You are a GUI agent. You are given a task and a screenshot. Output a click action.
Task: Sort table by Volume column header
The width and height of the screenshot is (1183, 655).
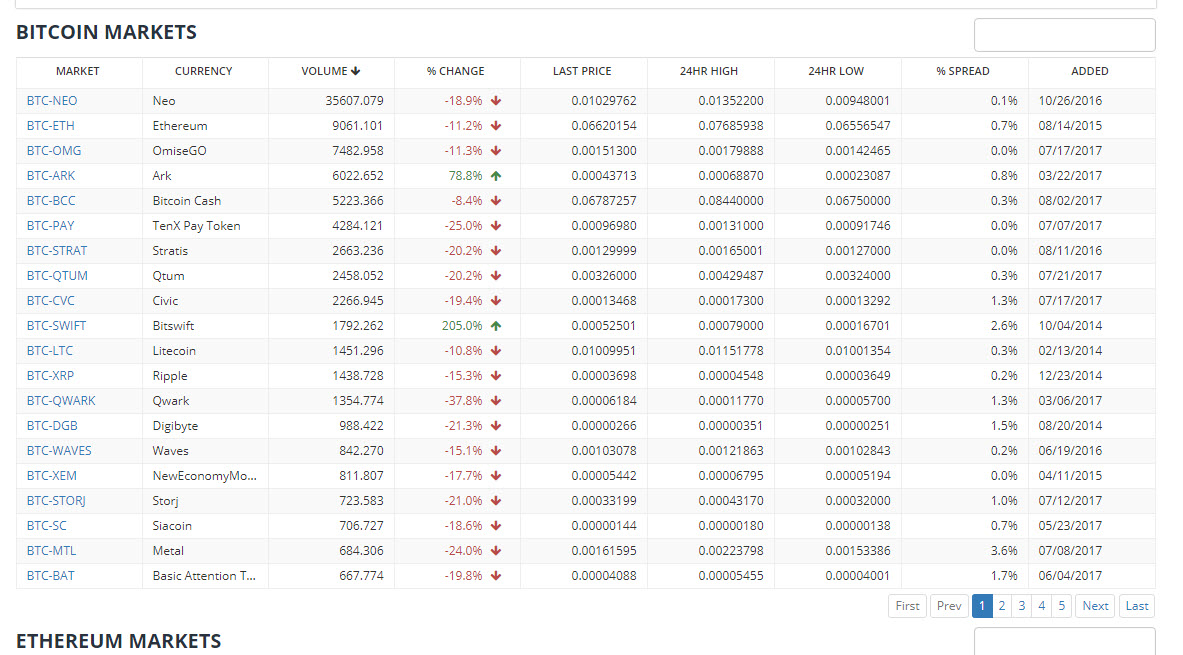tap(330, 71)
